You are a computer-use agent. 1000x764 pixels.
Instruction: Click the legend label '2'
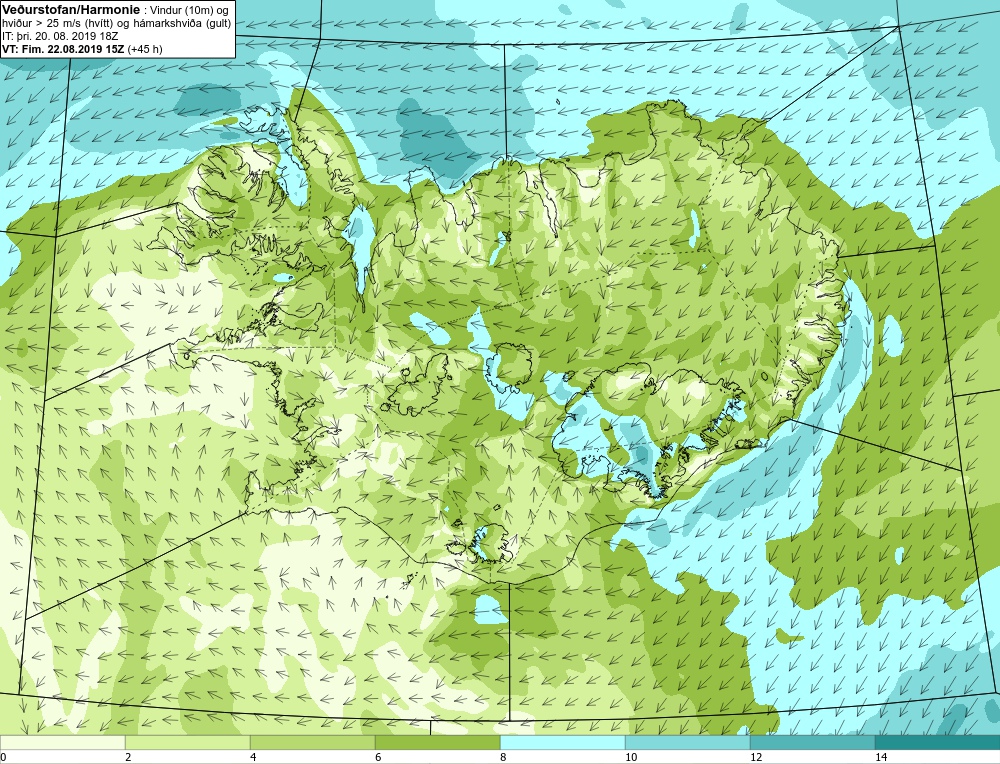[x=128, y=757]
